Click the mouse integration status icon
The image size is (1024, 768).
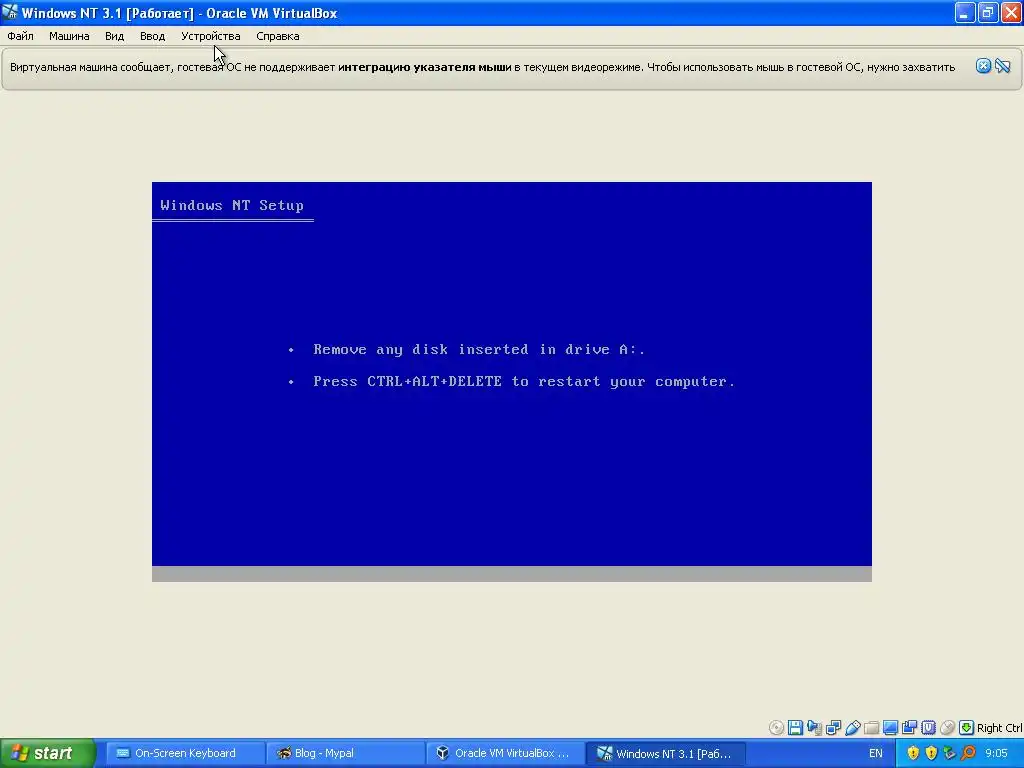pos(947,728)
